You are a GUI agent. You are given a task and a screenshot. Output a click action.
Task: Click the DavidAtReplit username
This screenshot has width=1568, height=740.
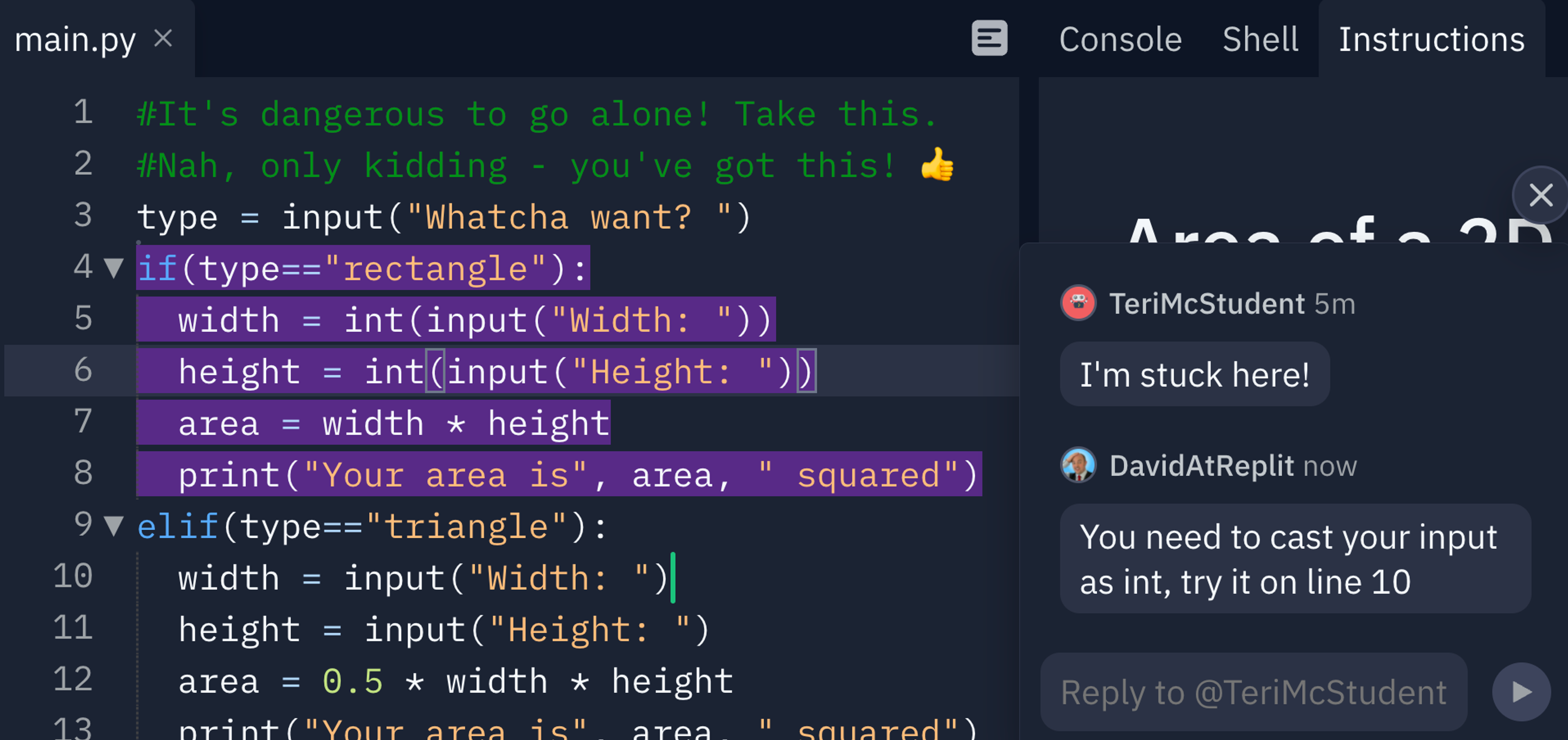coord(1201,466)
